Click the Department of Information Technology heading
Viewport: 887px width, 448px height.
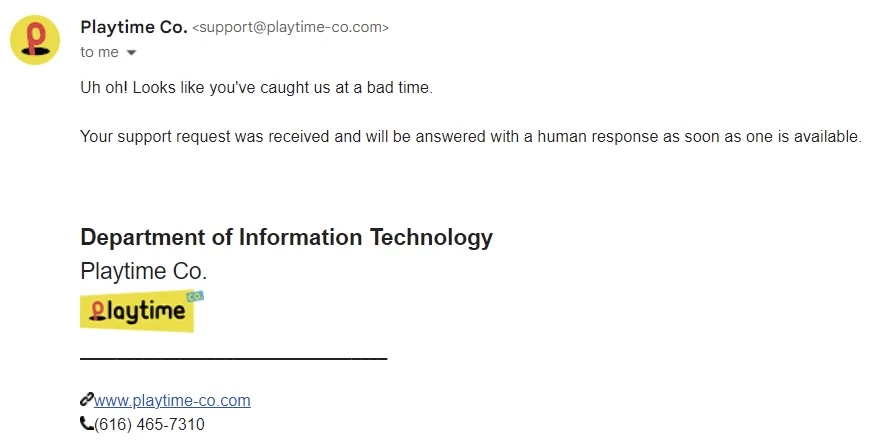point(286,238)
